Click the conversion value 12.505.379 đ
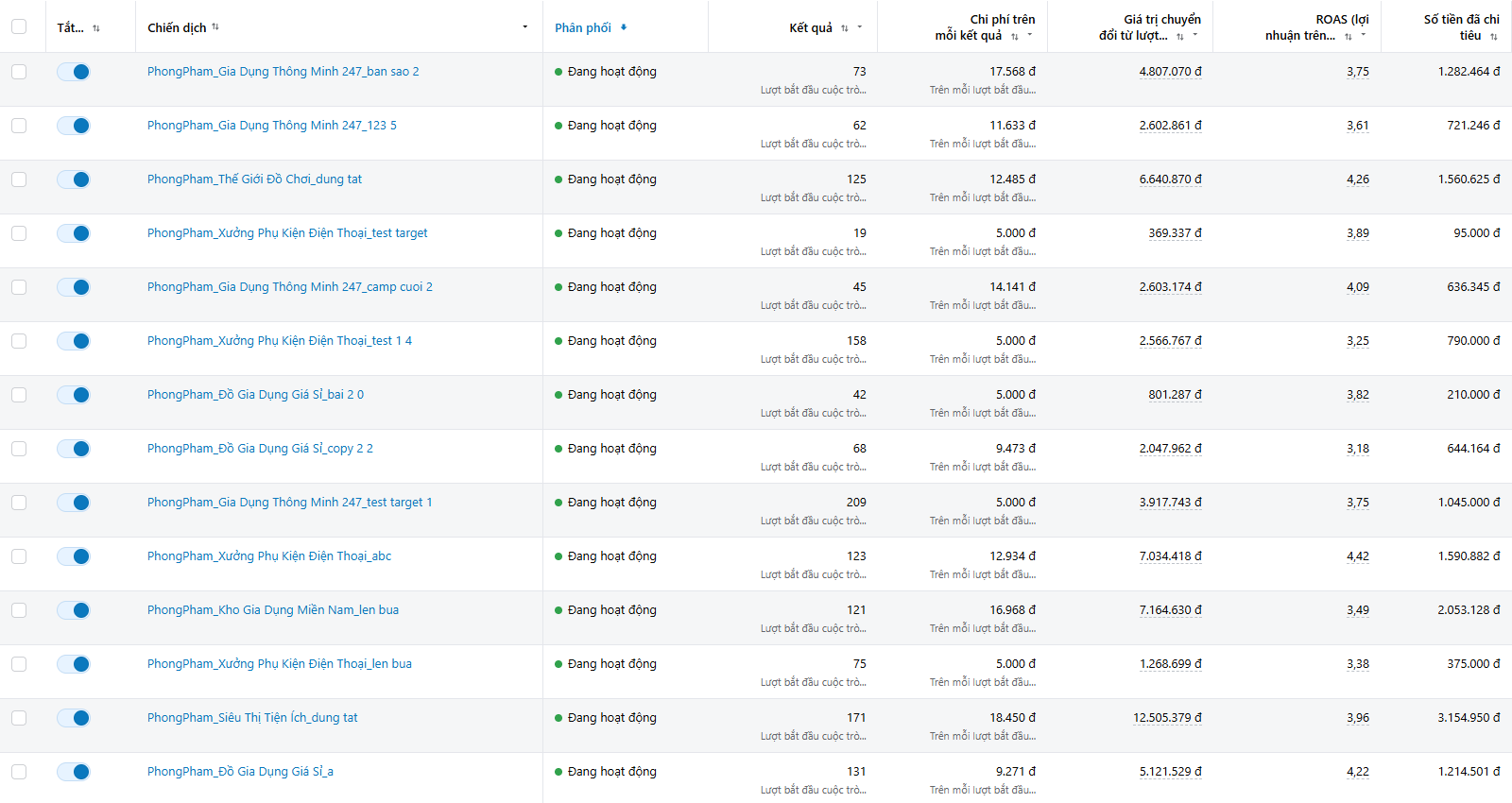Image resolution: width=1512 pixels, height=803 pixels. pyautogui.click(x=1167, y=718)
